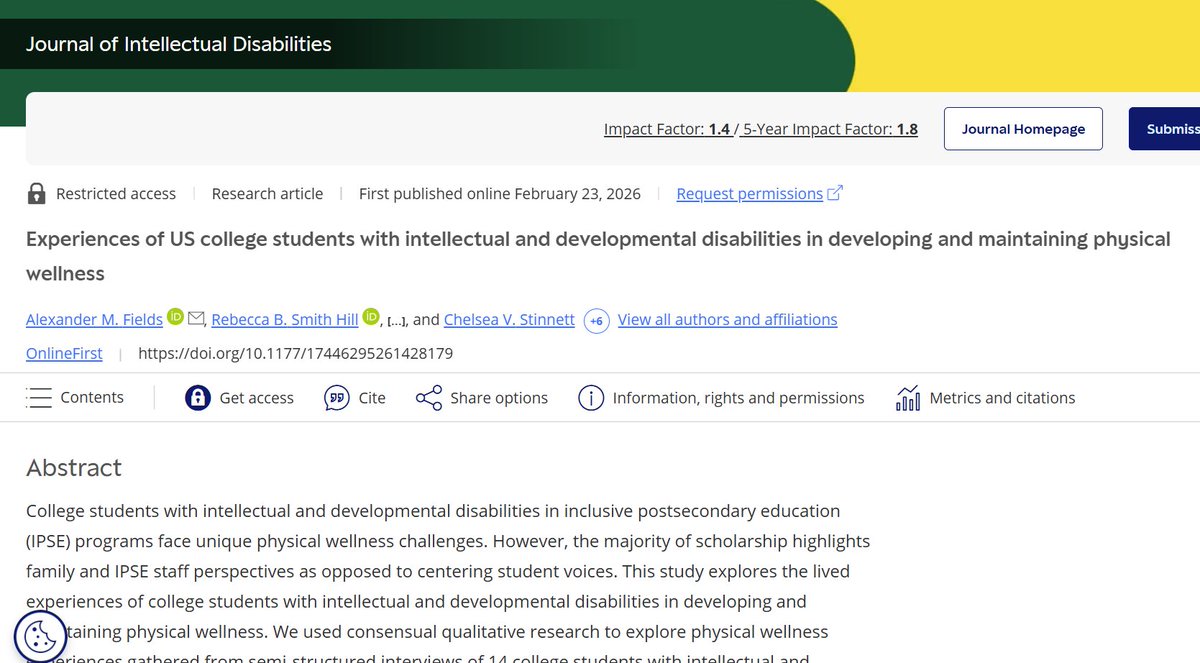Click the Share options icon
Screen dimensions: 1200x663
[429, 398]
